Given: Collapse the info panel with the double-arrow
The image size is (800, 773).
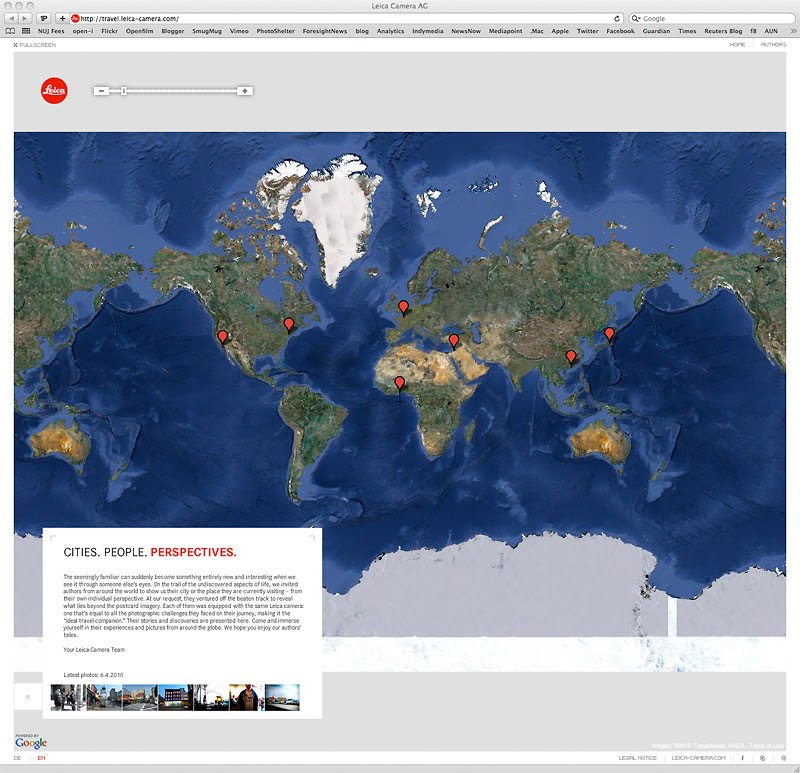Looking at the screenshot, I should pyautogui.click(x=28, y=696).
